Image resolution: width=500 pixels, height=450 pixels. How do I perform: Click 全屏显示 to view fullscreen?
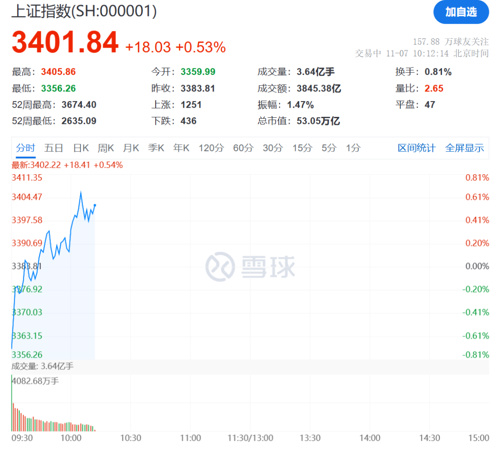tap(464, 148)
